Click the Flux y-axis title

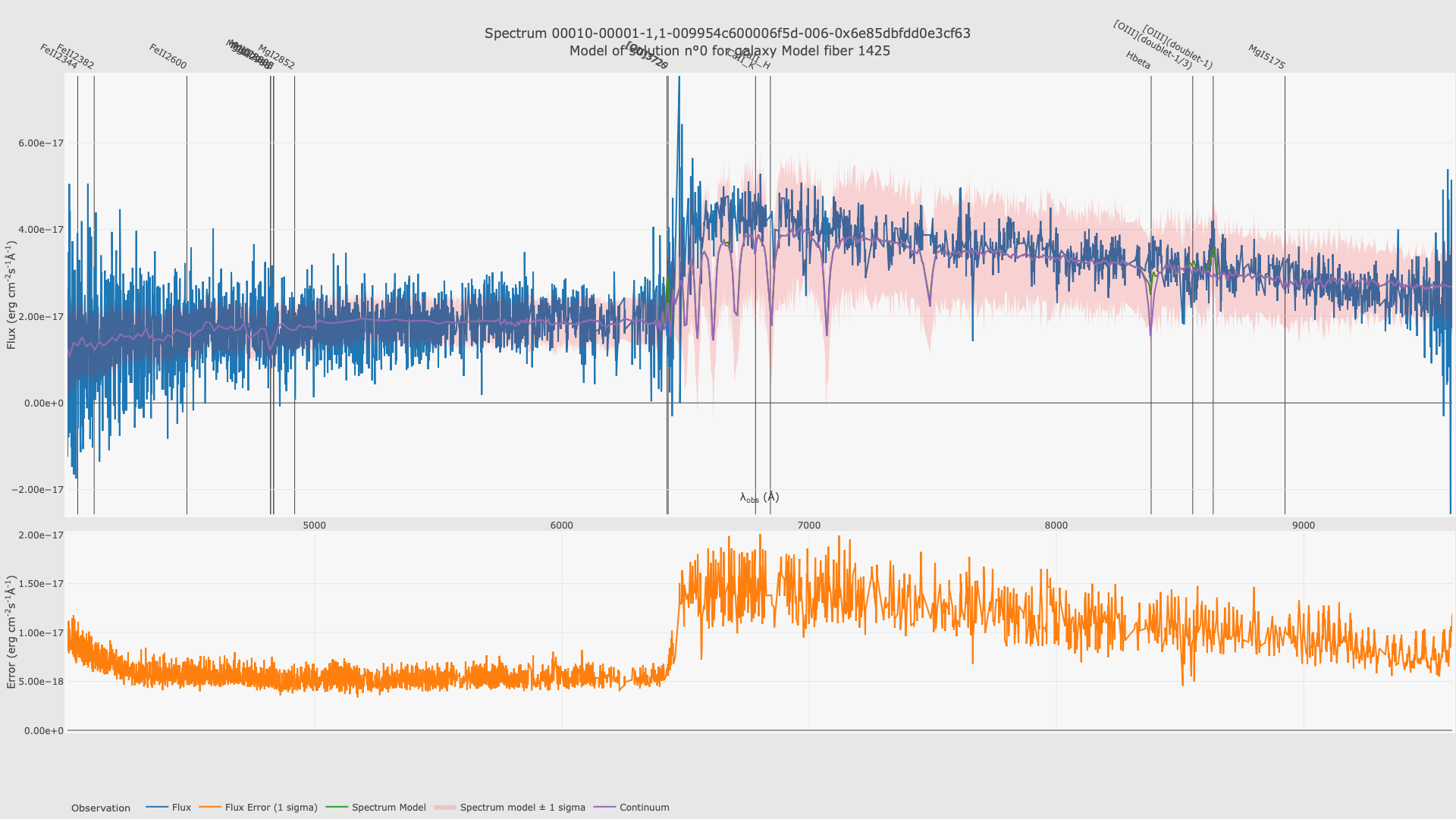tap(11, 295)
